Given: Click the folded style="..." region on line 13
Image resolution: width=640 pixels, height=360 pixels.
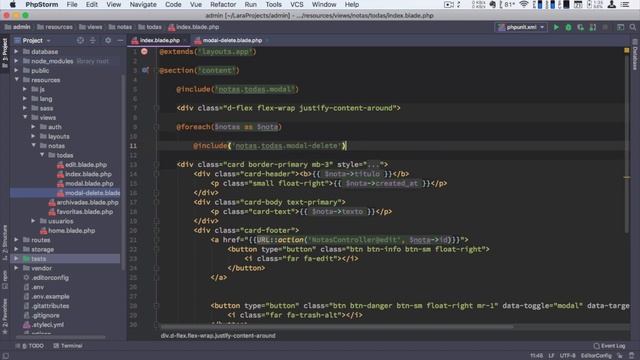Looking at the screenshot, I should pyautogui.click(x=373, y=165).
